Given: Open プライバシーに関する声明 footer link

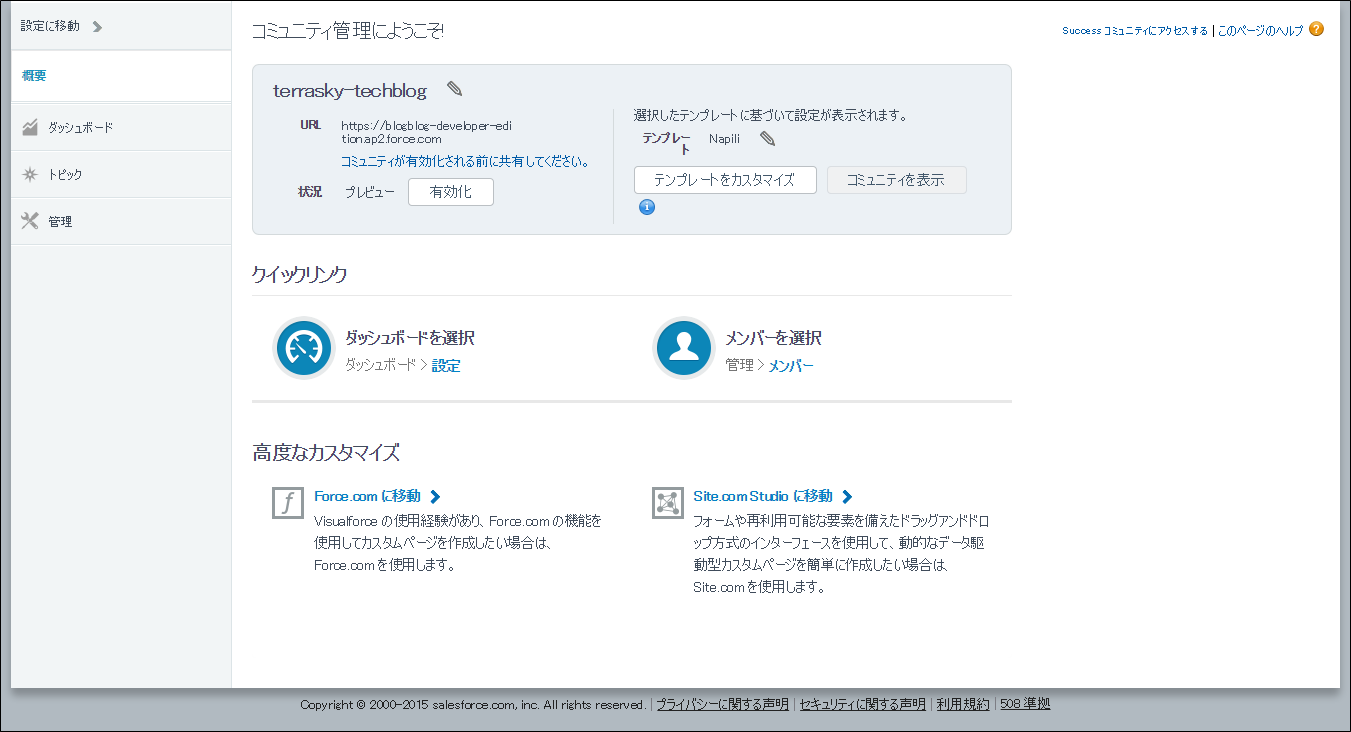Looking at the screenshot, I should [722, 704].
